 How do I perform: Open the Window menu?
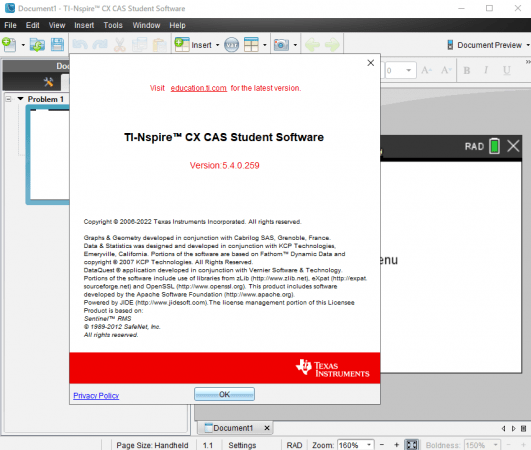(x=146, y=25)
